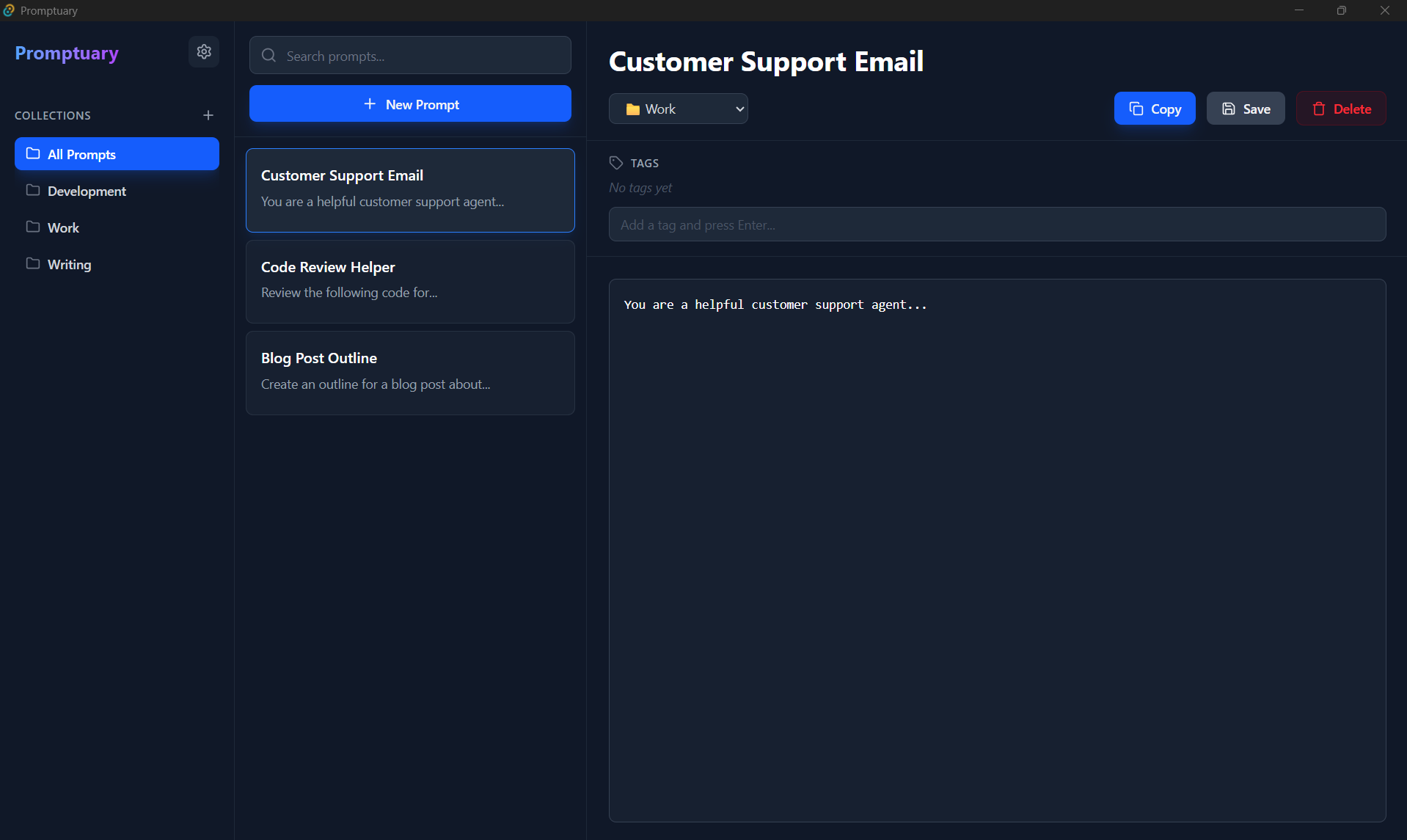
Task: Open the Work collection in sidebar
Action: [x=117, y=227]
